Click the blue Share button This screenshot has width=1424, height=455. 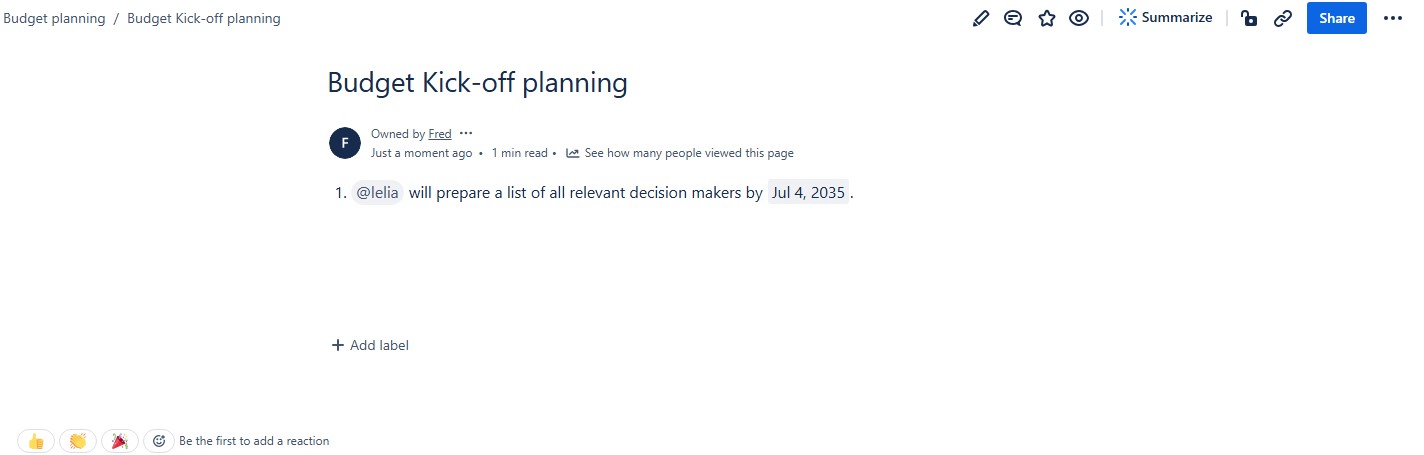[1336, 18]
